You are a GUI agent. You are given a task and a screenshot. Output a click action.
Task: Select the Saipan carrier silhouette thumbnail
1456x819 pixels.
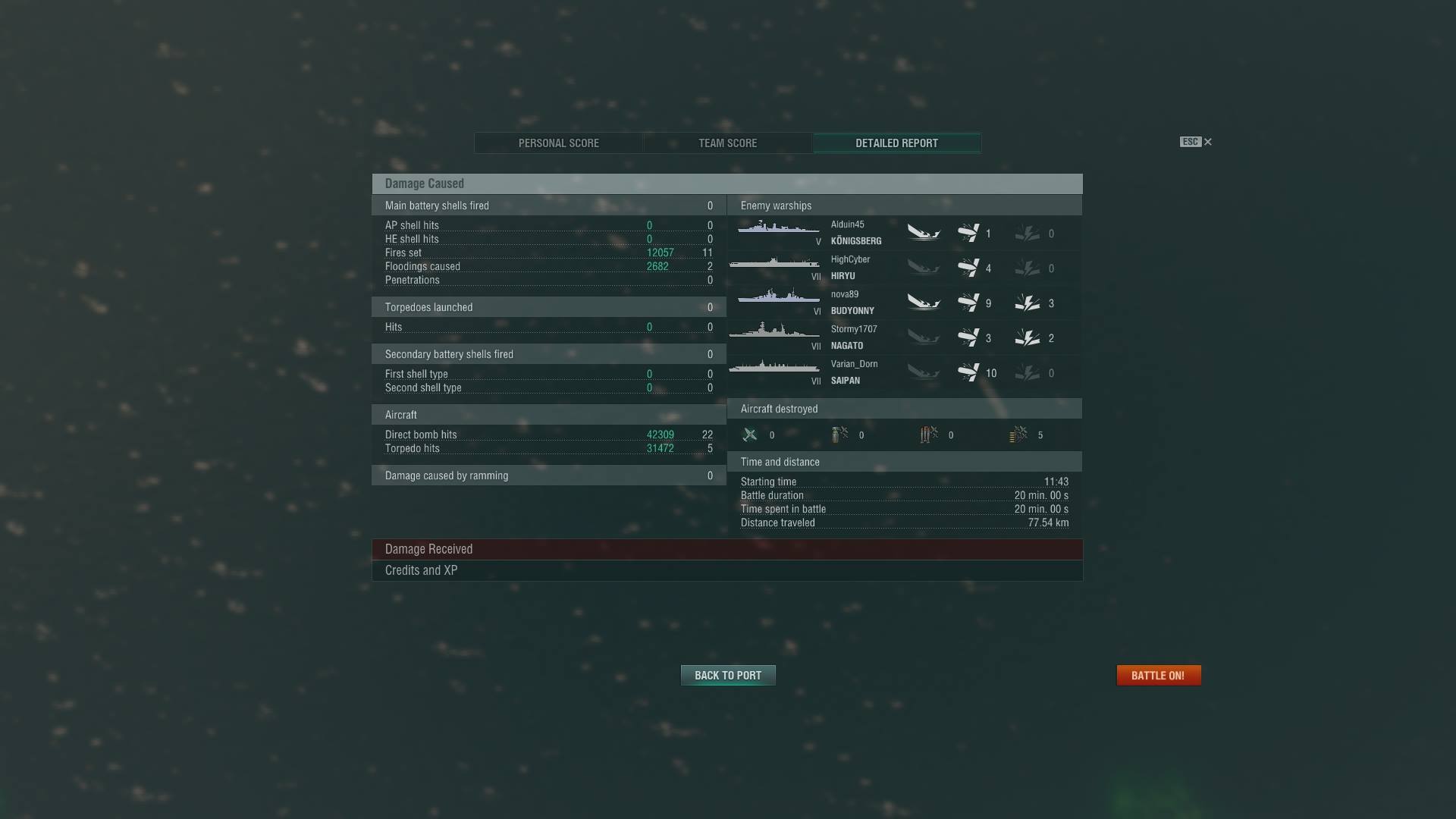point(774,367)
